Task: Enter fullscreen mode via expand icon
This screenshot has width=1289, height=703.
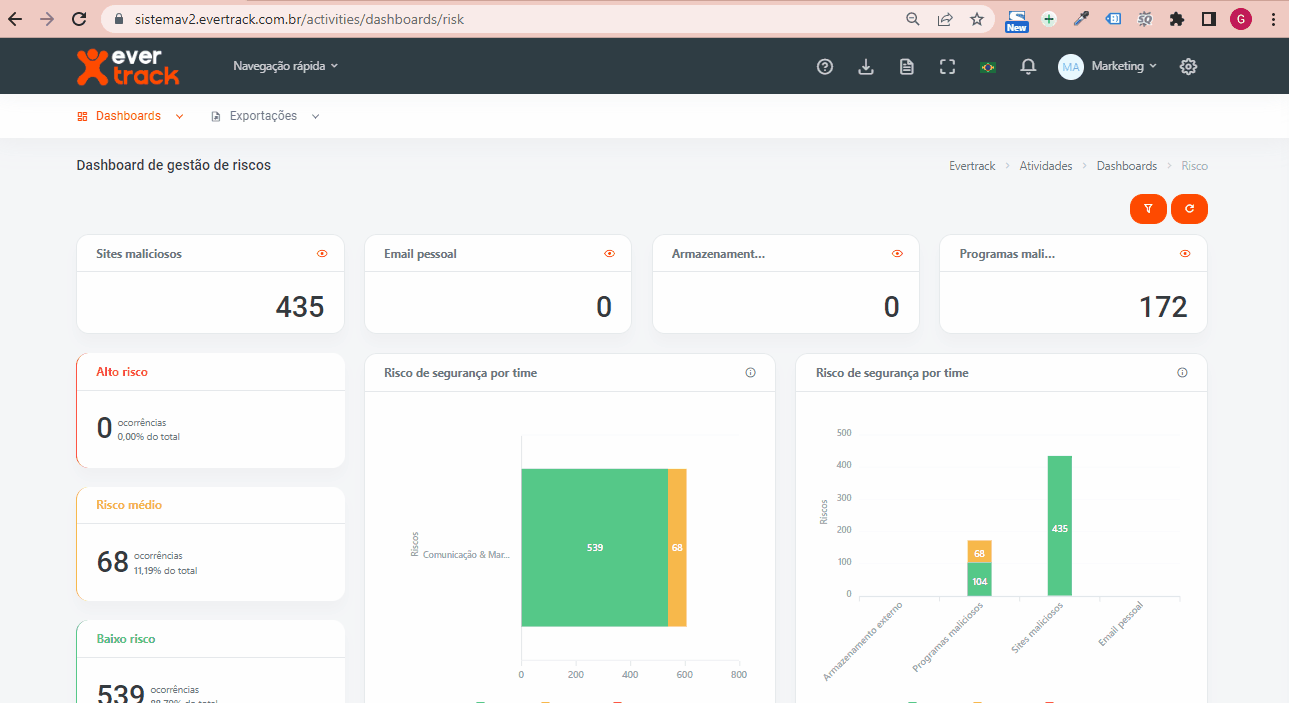Action: (948, 67)
